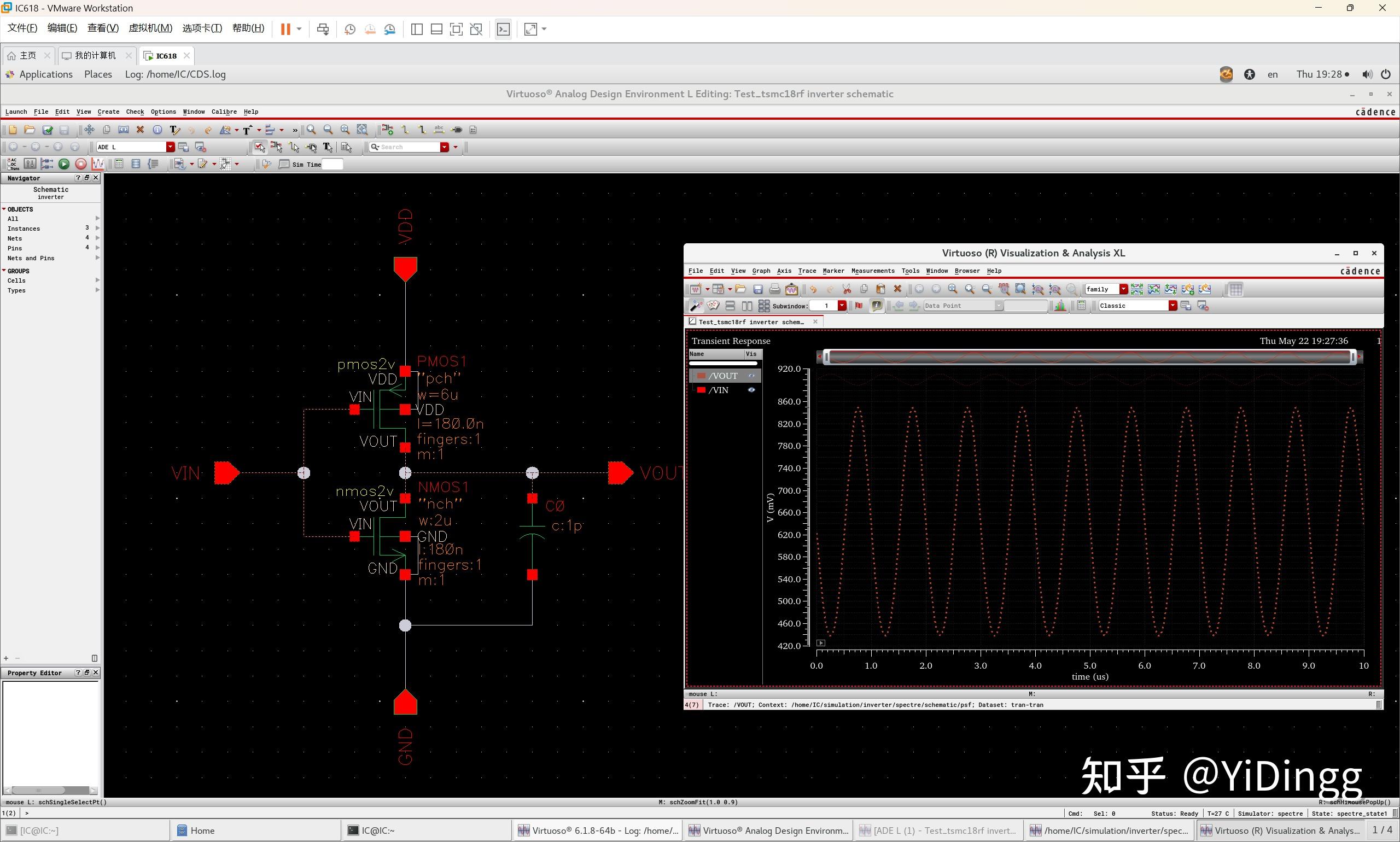Screen dimensions: 1400x842
Task: Click the Property info icon
Action: click(157, 130)
